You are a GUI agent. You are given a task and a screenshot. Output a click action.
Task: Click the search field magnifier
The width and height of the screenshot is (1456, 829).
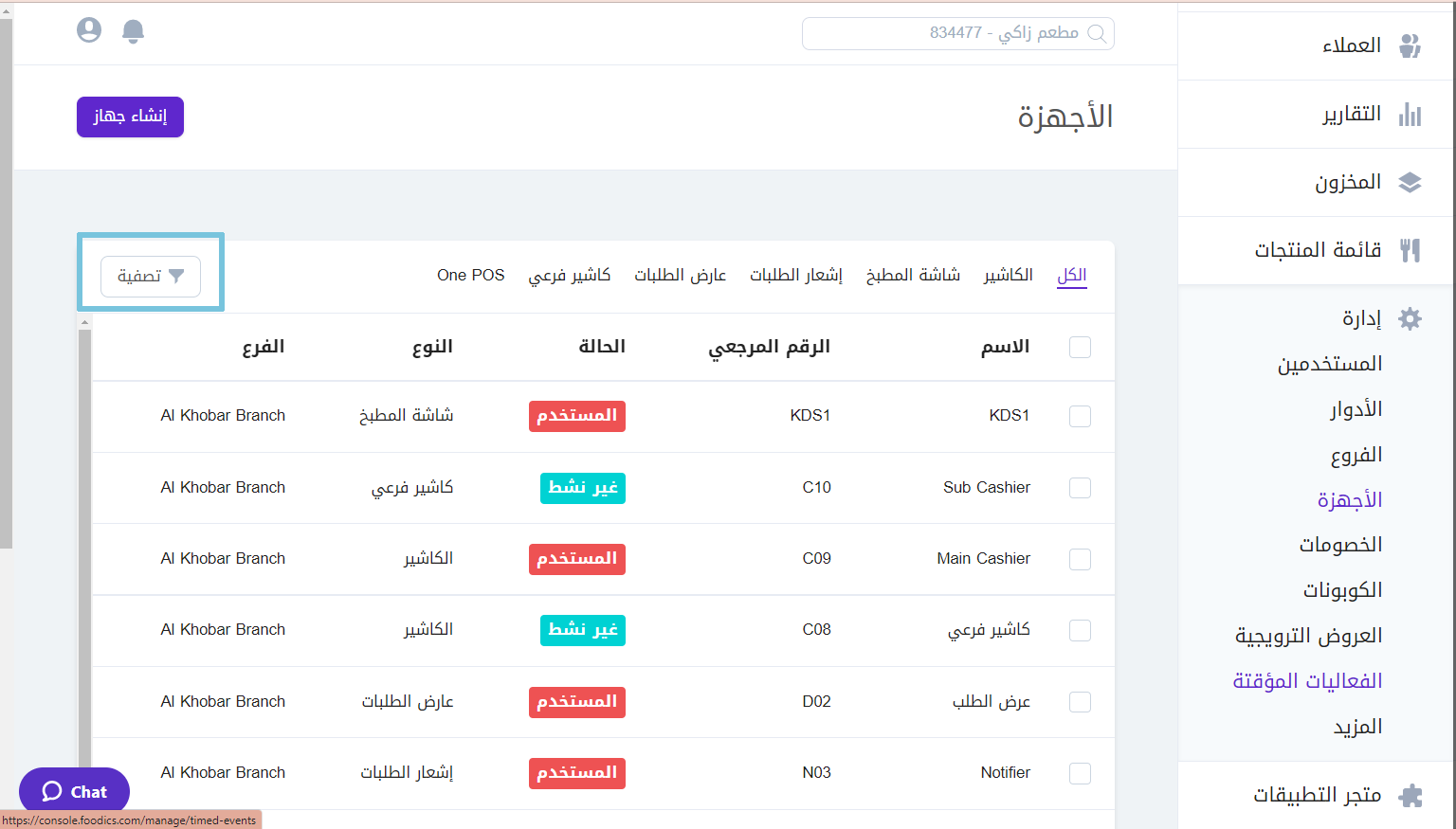click(x=1098, y=33)
